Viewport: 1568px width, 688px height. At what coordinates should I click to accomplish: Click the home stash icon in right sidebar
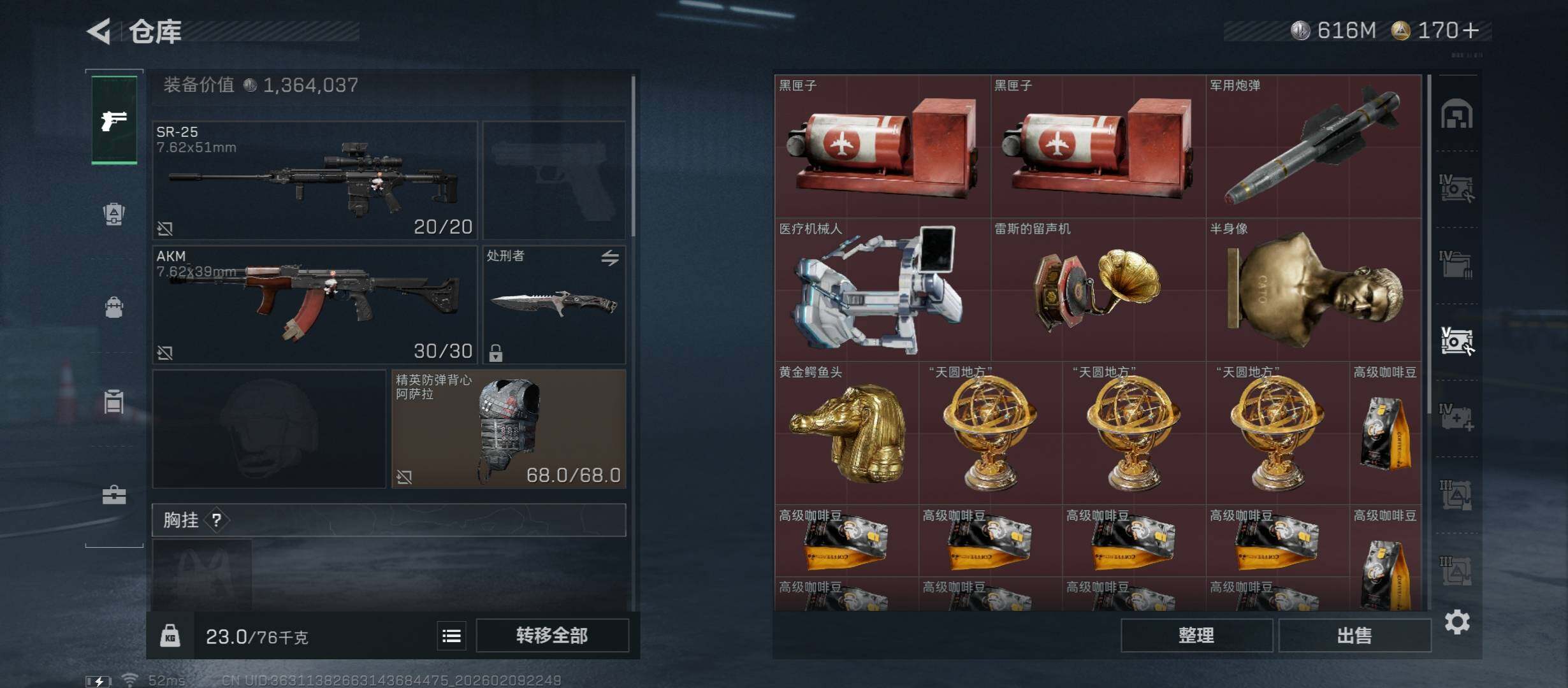(x=1456, y=114)
